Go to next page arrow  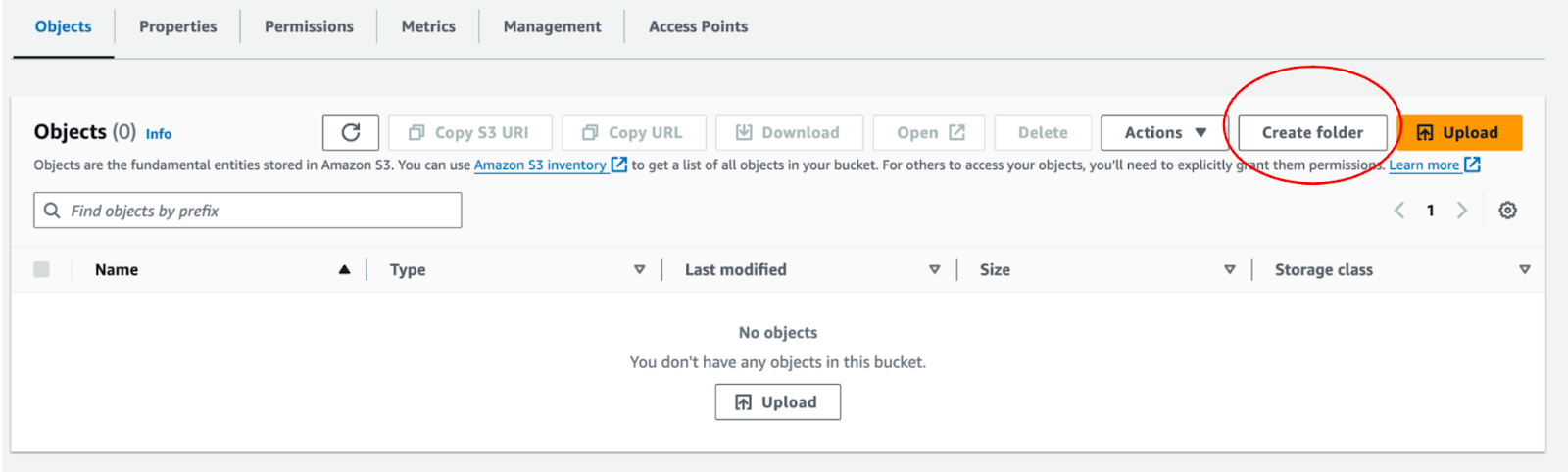pos(1462,211)
